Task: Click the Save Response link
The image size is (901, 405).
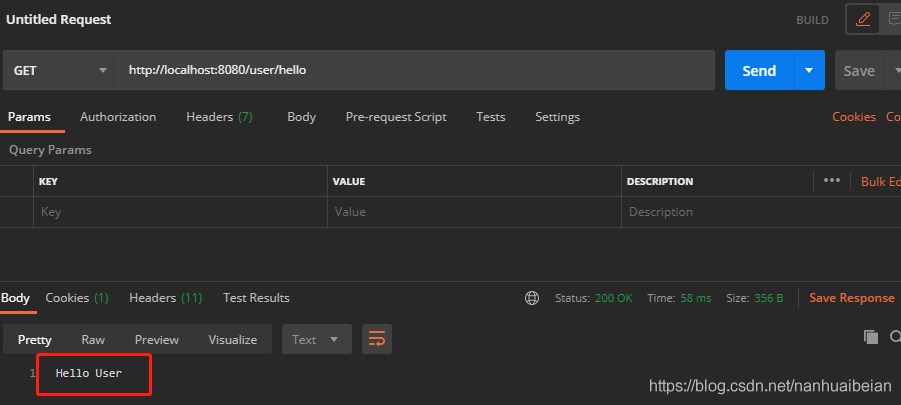Action: 851,298
